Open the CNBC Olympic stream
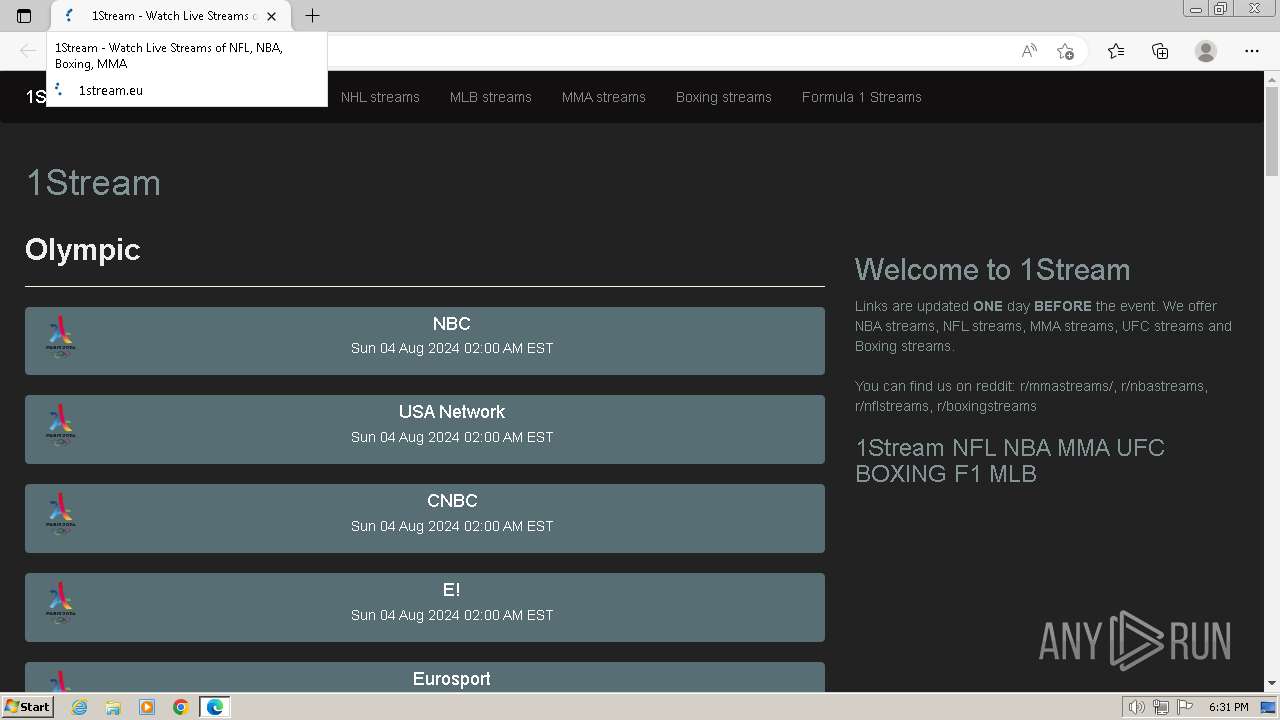 point(425,518)
